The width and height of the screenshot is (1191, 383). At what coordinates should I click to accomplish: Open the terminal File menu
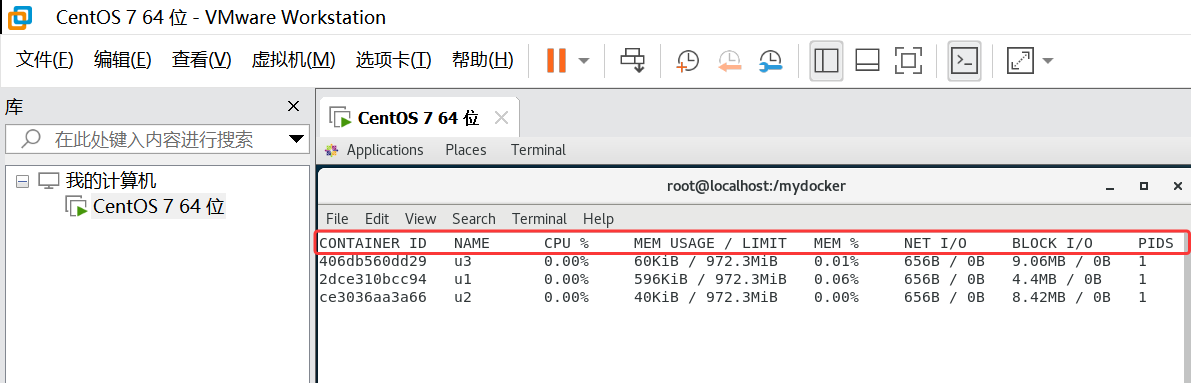[x=337, y=219]
